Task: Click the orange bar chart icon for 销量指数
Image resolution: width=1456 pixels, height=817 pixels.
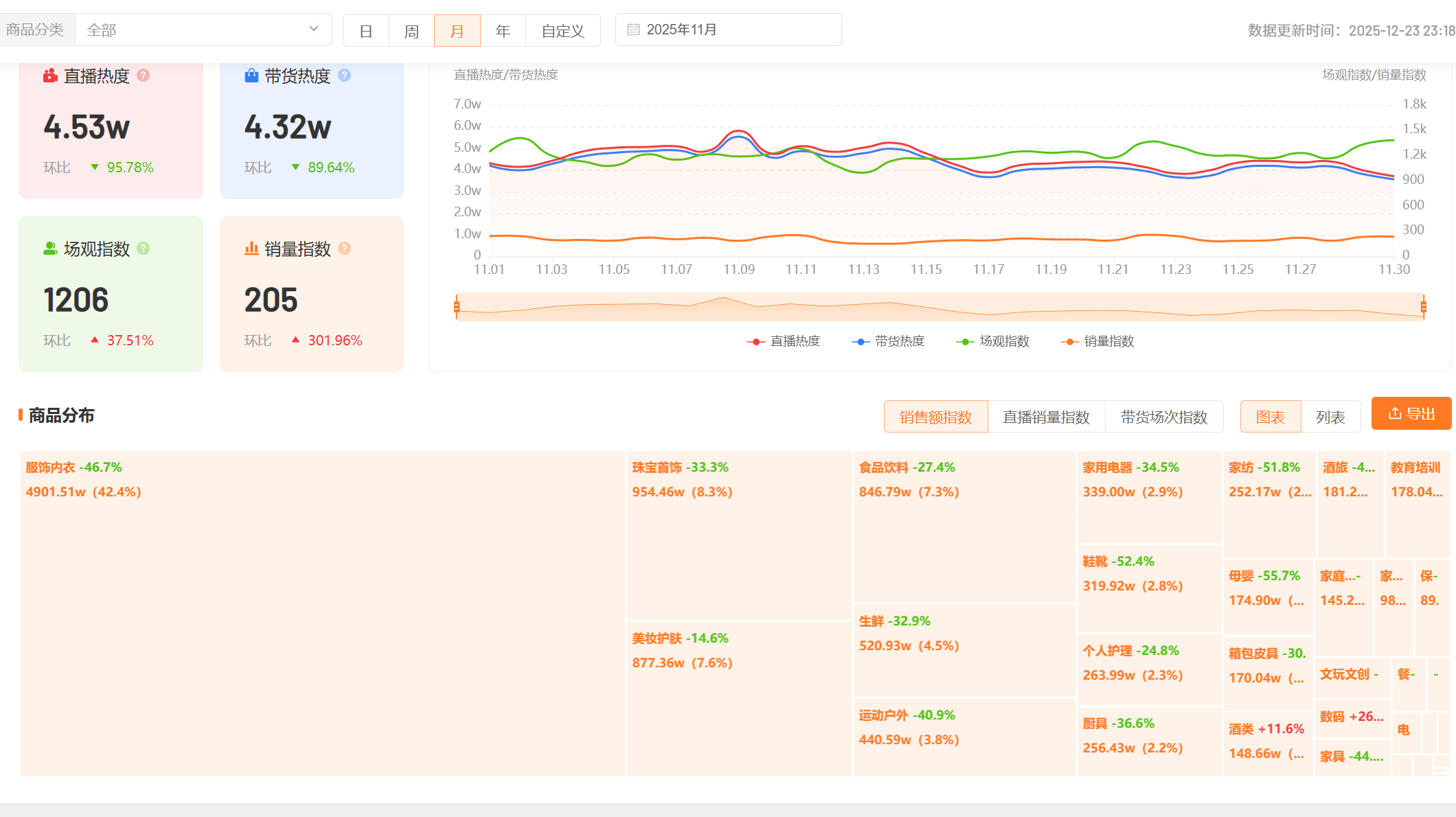Action: (x=251, y=249)
